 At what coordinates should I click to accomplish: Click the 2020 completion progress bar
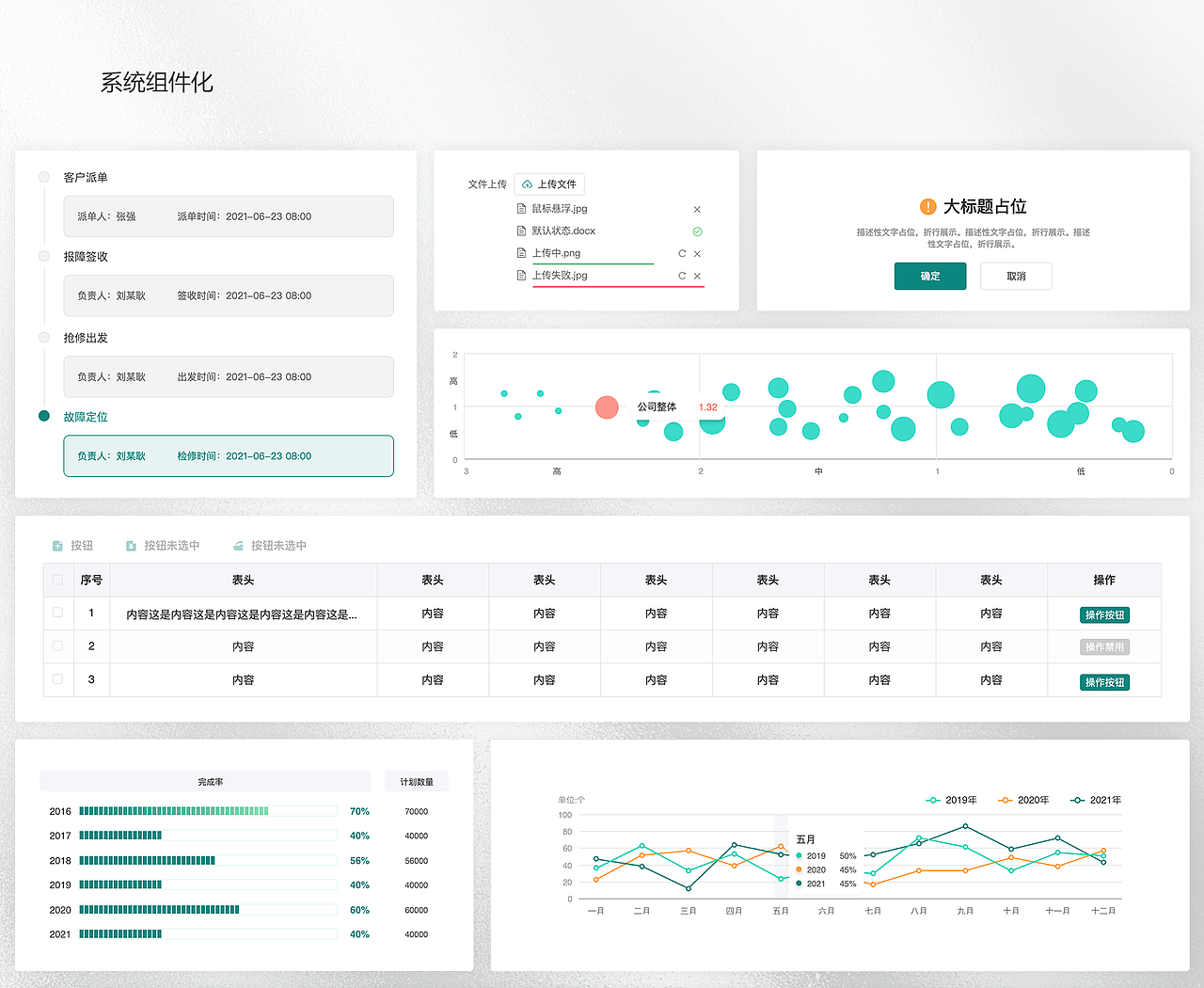[208, 910]
